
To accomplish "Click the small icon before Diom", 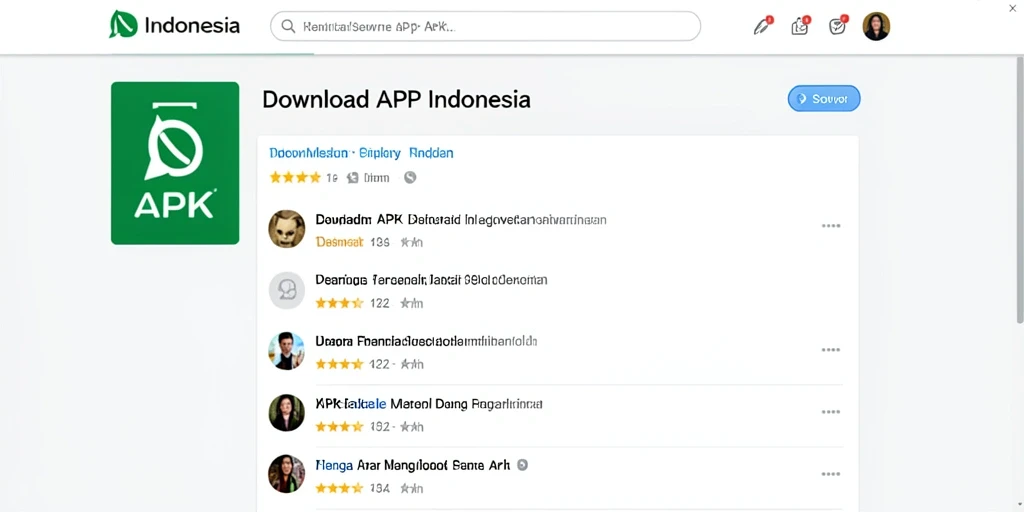I will pos(353,177).
